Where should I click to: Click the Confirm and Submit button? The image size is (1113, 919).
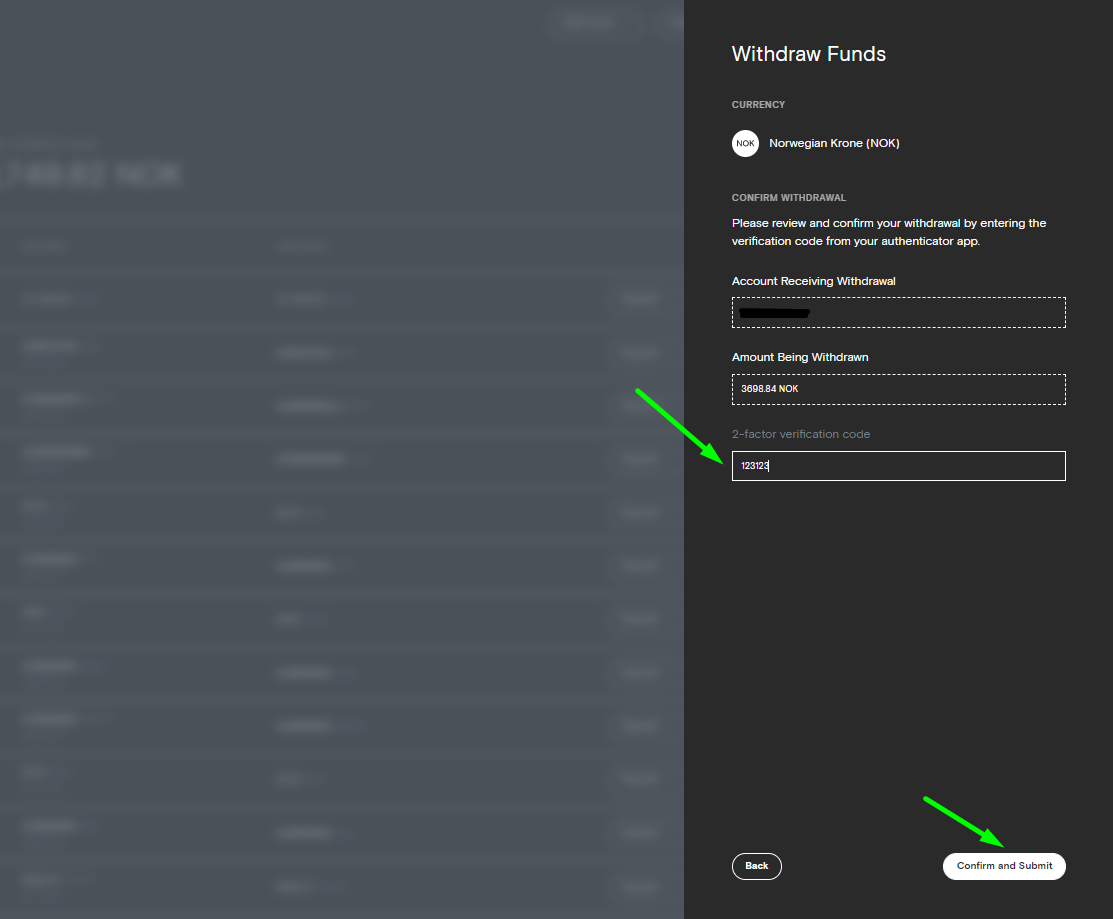(x=1004, y=866)
